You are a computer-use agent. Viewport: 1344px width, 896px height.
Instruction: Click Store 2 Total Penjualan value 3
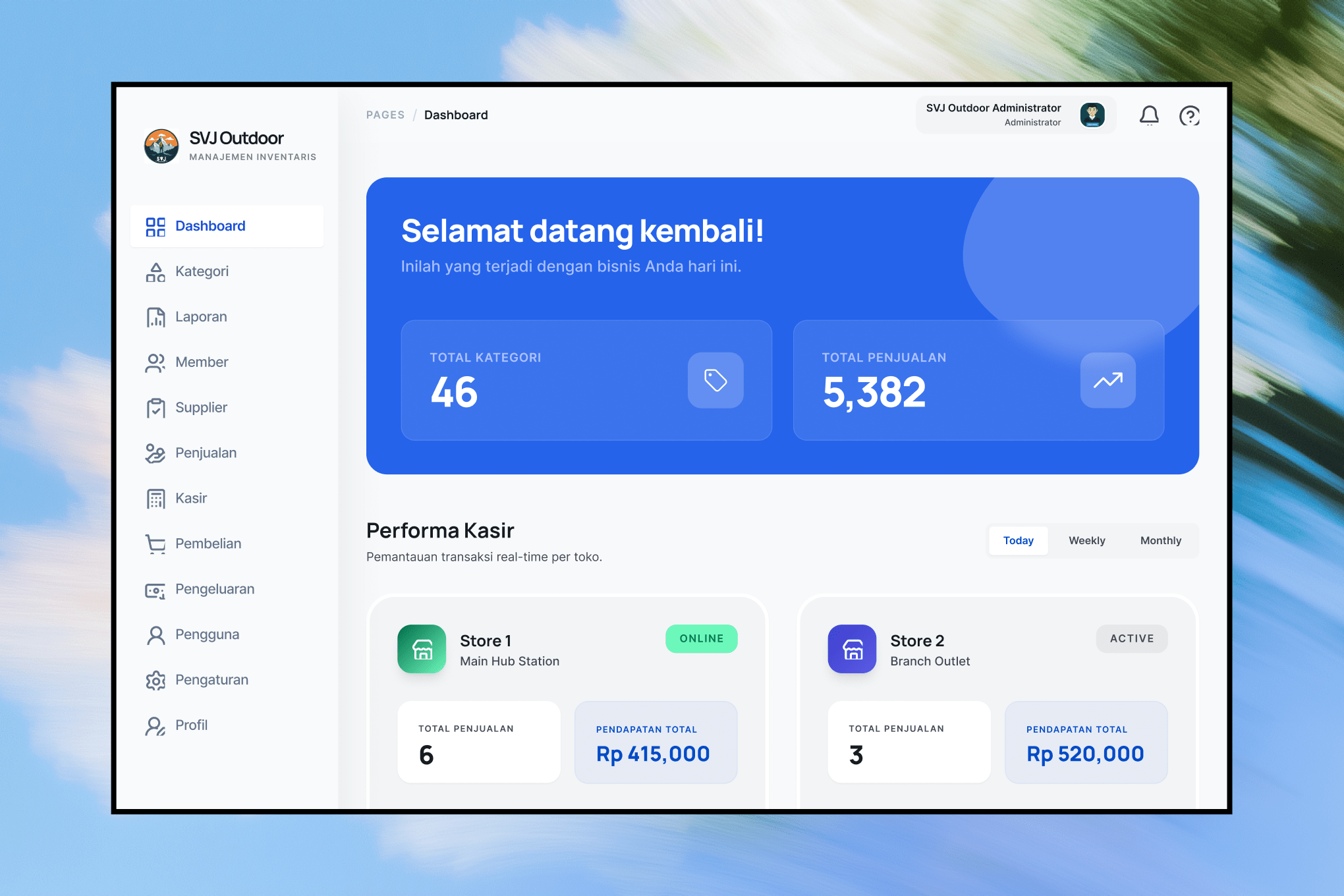pos(856,755)
